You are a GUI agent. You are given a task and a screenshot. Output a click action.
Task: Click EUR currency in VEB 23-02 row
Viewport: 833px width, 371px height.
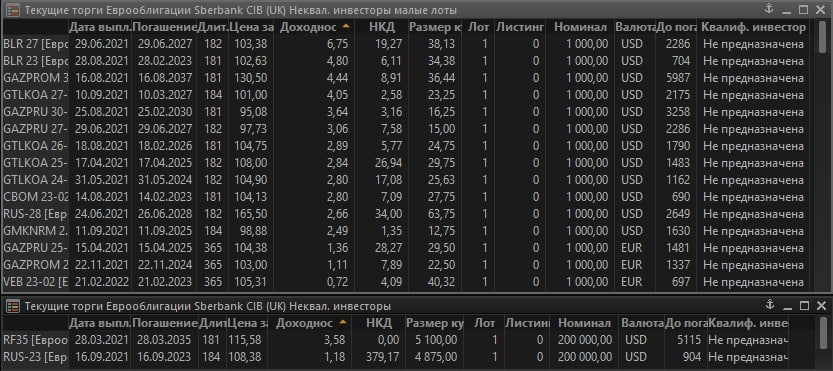[x=632, y=282]
